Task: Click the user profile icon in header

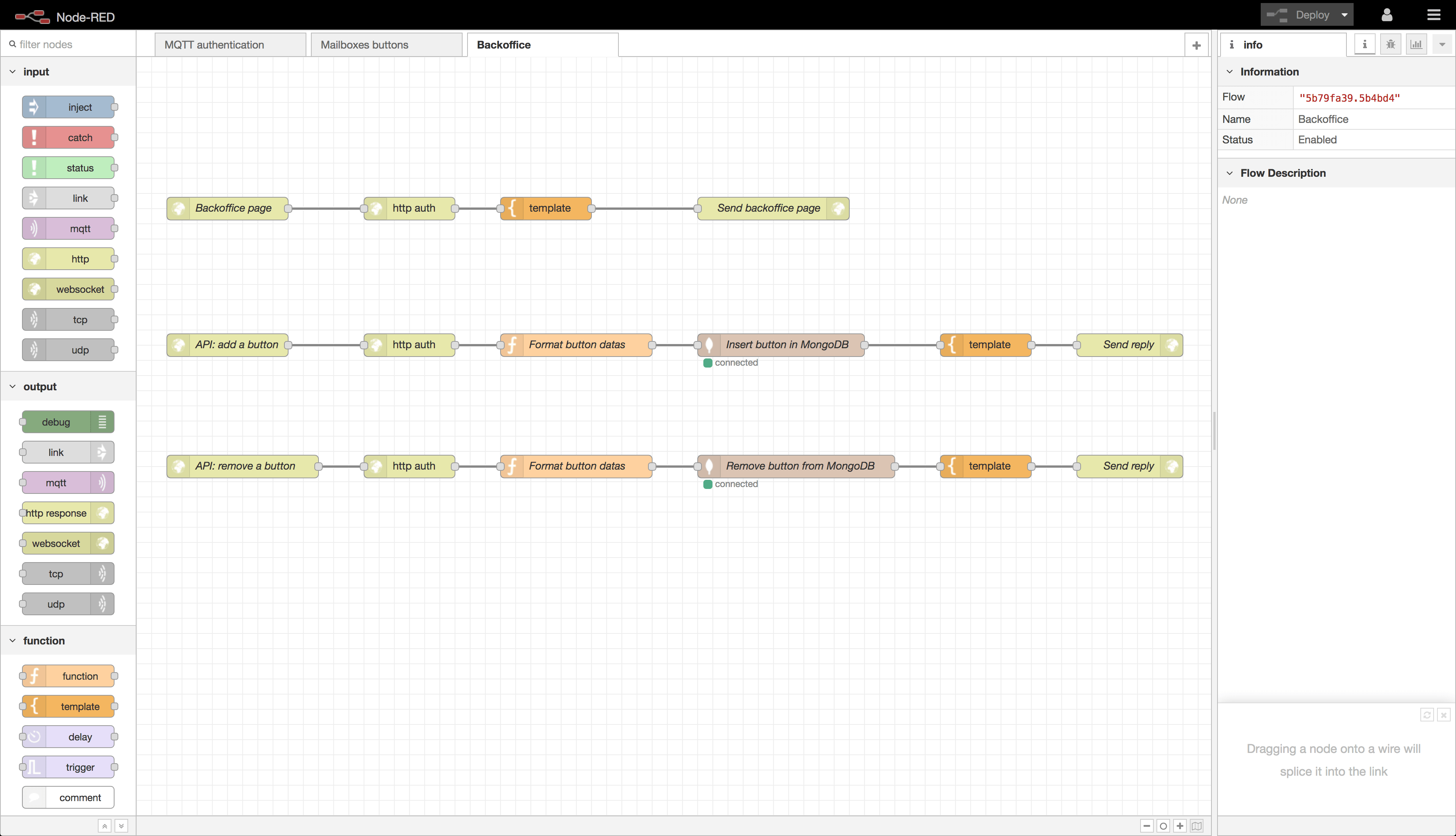Action: click(x=1387, y=14)
